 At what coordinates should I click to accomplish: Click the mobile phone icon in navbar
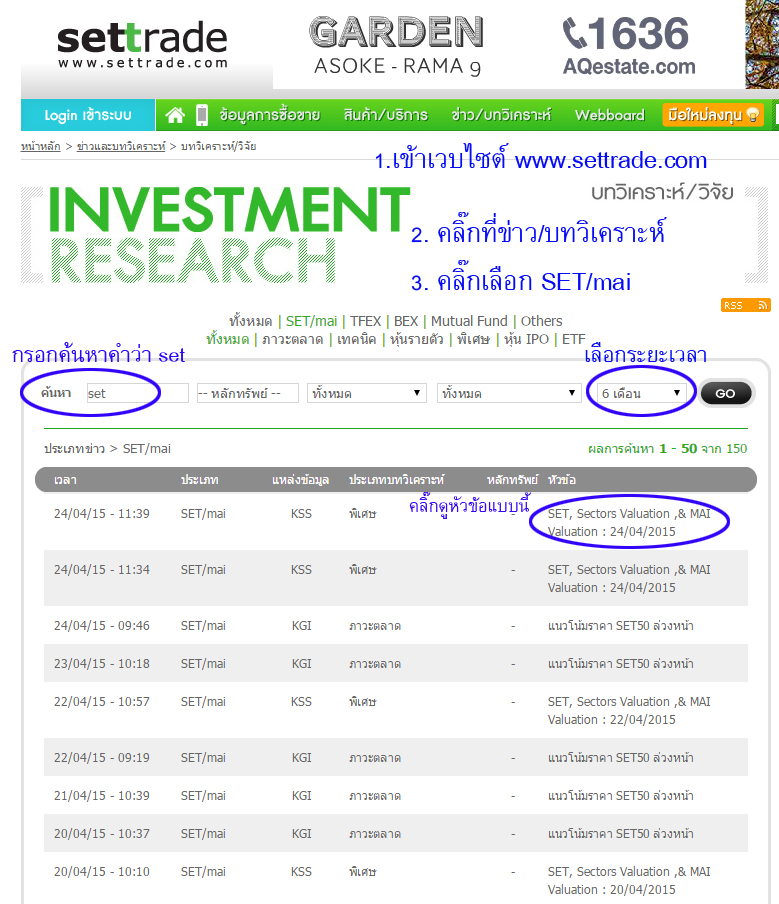pos(201,115)
